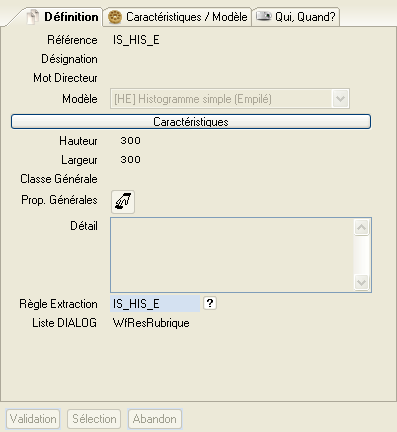This screenshot has width=397, height=432.
Task: Expand the Modèle dropdown arrow
Action: (x=340, y=99)
